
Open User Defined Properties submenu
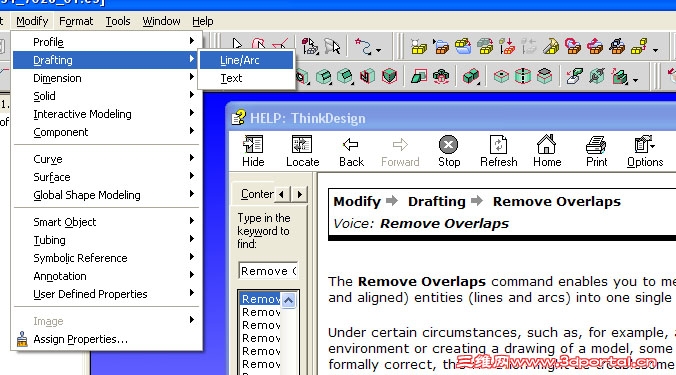106,294
